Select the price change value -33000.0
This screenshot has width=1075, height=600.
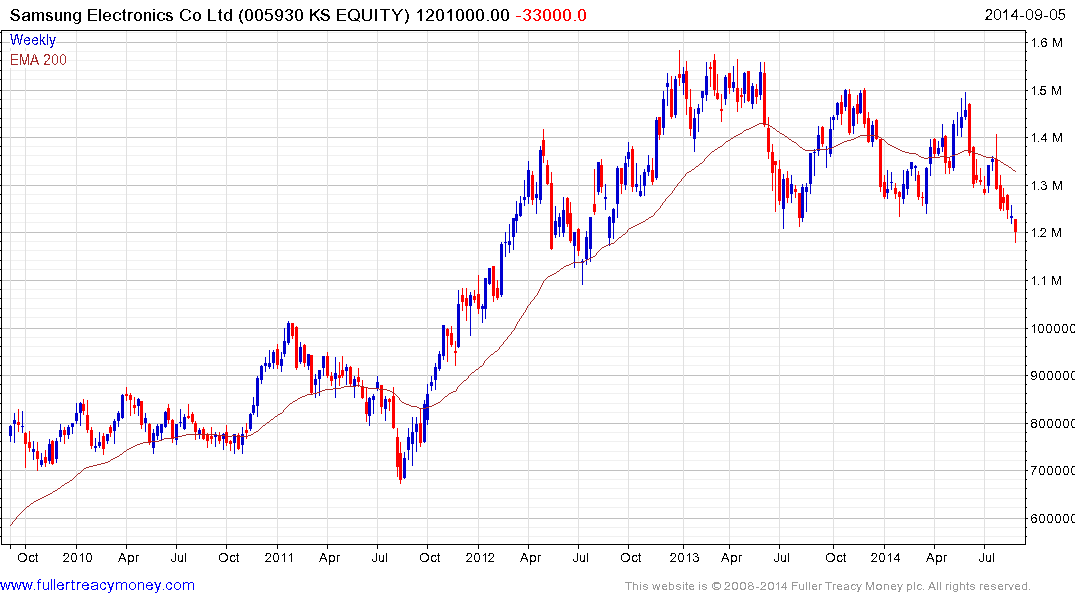551,15
